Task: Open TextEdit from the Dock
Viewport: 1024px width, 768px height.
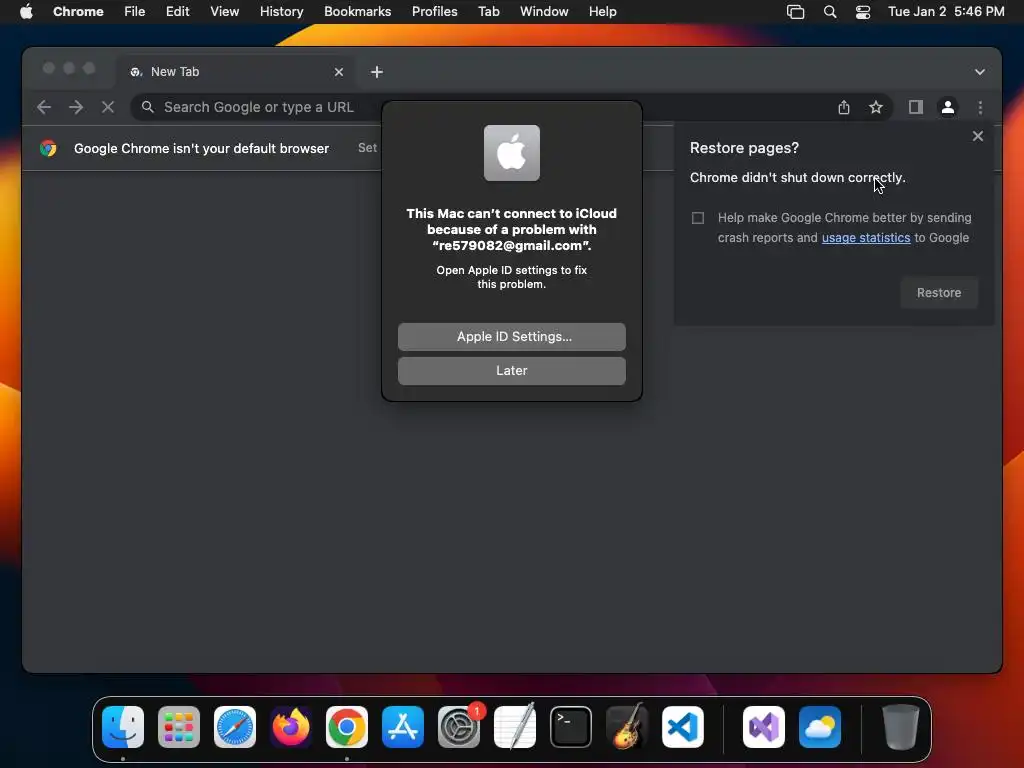Action: tap(515, 727)
